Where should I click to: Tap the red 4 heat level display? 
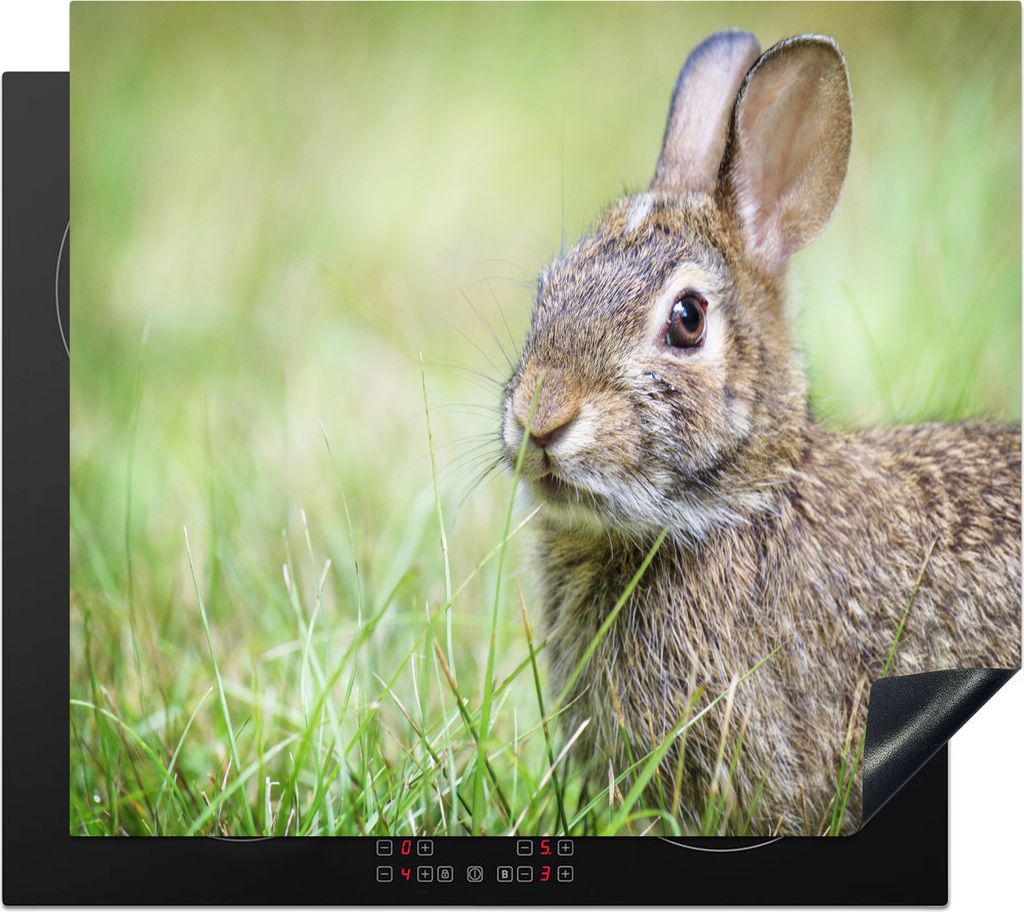pyautogui.click(x=405, y=874)
